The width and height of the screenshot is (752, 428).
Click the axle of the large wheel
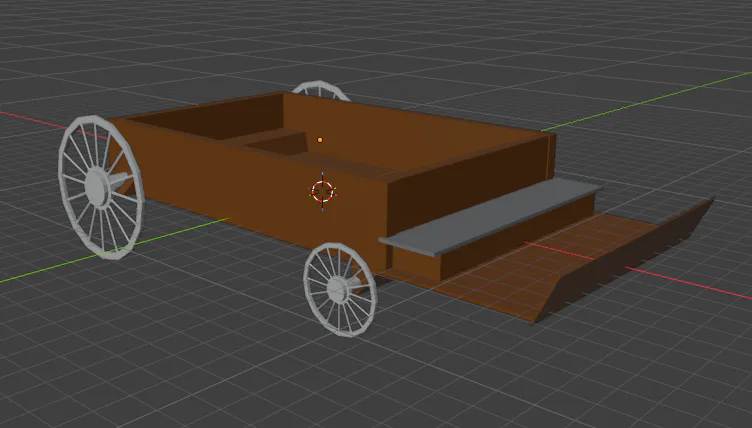click(120, 180)
